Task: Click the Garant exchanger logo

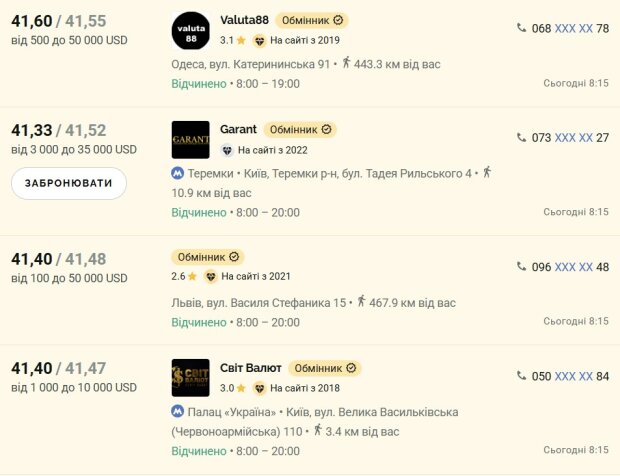Action: (x=190, y=139)
